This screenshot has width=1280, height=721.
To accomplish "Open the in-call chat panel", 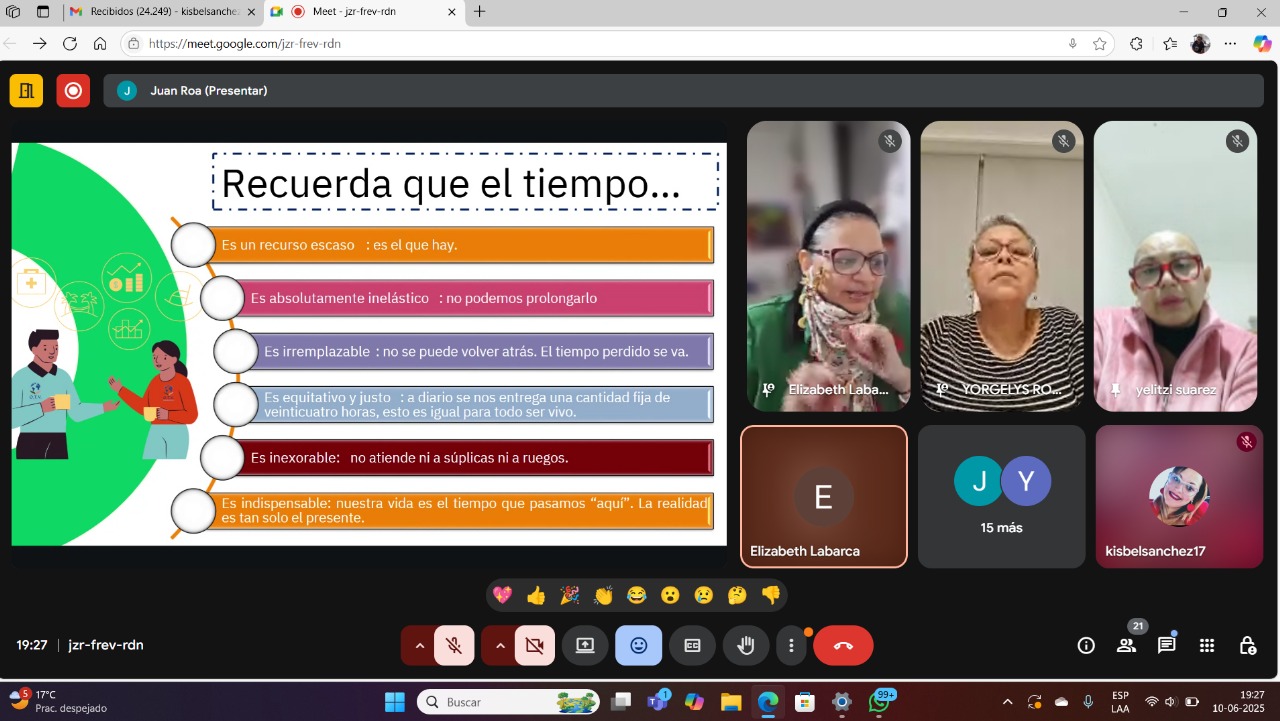I will (1166, 646).
